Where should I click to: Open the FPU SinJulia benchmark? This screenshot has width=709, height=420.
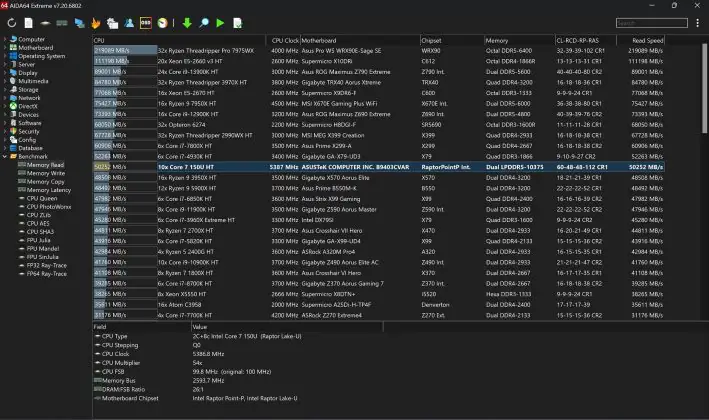(42, 257)
